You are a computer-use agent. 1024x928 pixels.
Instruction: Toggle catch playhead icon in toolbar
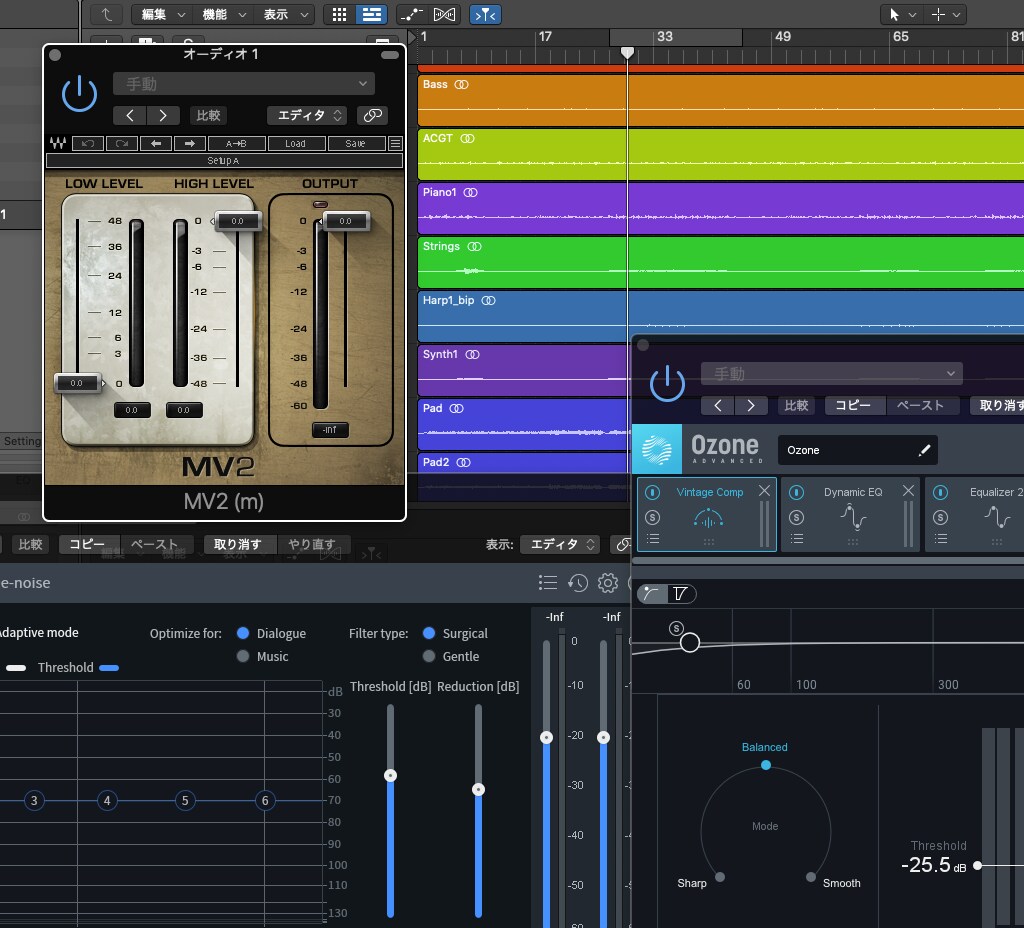[485, 14]
